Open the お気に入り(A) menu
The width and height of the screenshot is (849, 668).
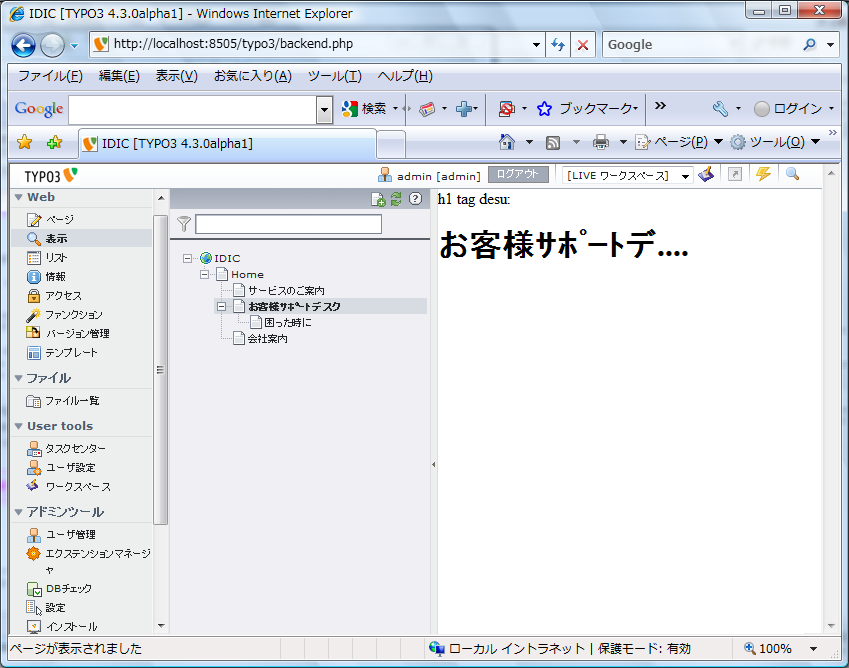[x=253, y=76]
